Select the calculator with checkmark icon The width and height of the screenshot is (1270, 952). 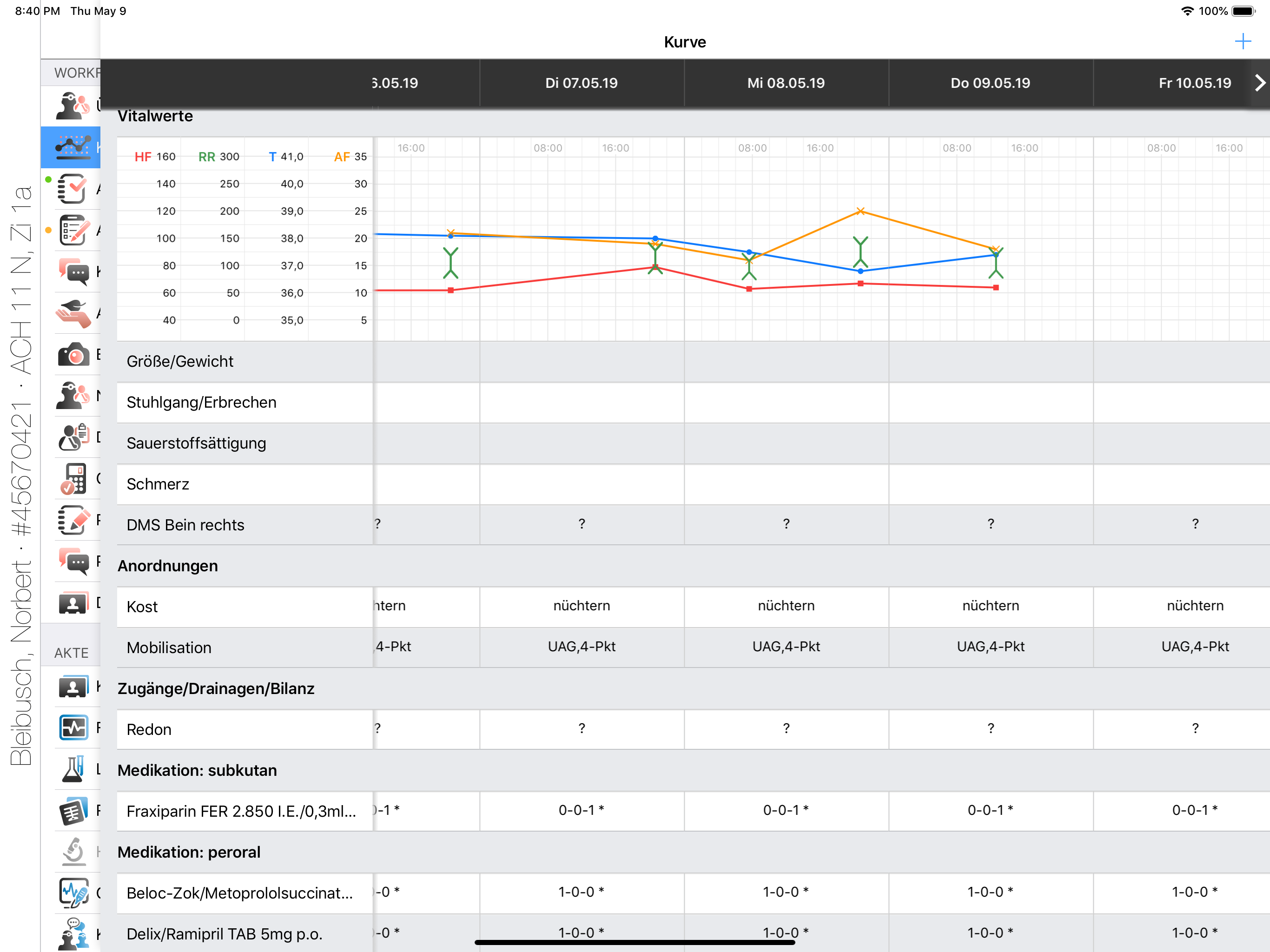73,479
